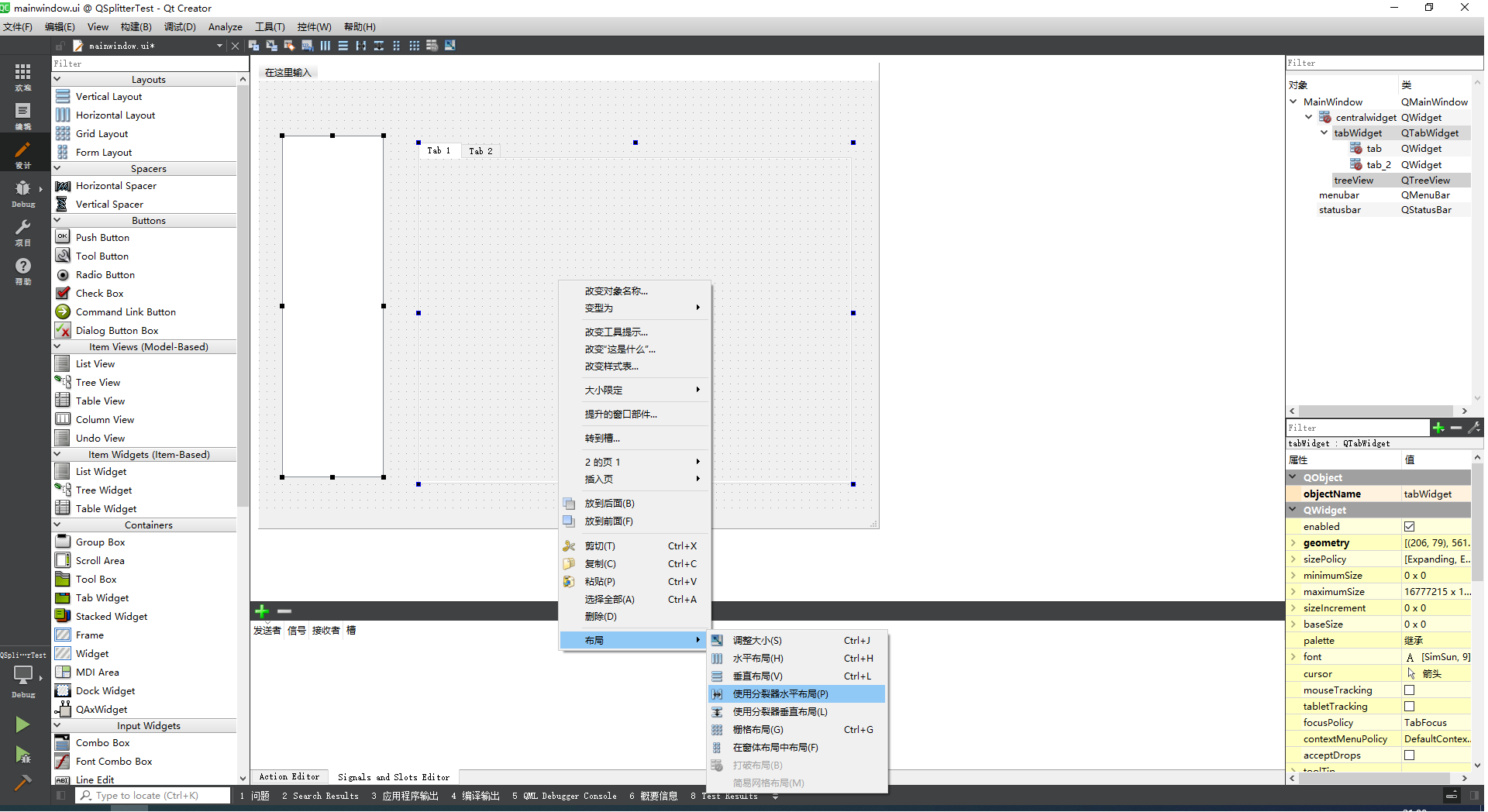Collapse the QObject property section
The height and width of the screenshot is (812, 1488).
tap(1293, 477)
